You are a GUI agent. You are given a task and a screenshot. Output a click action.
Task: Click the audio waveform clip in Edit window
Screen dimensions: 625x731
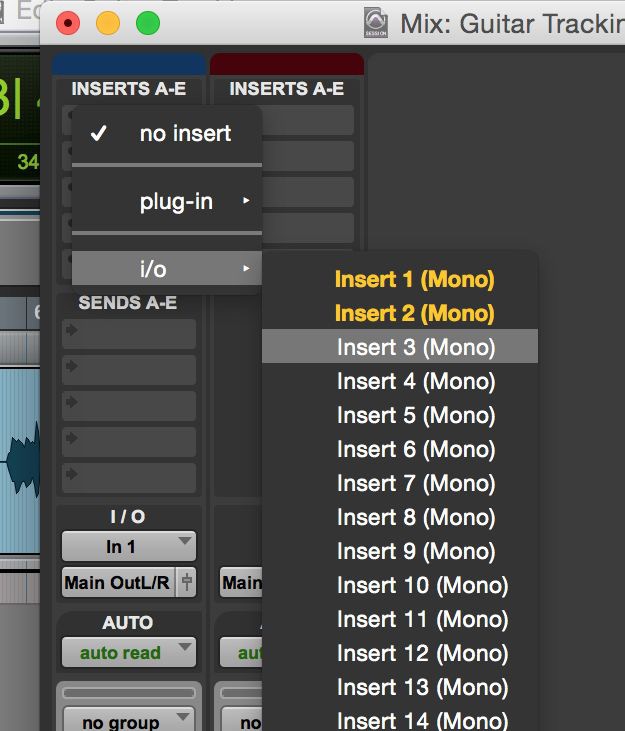coord(20,460)
